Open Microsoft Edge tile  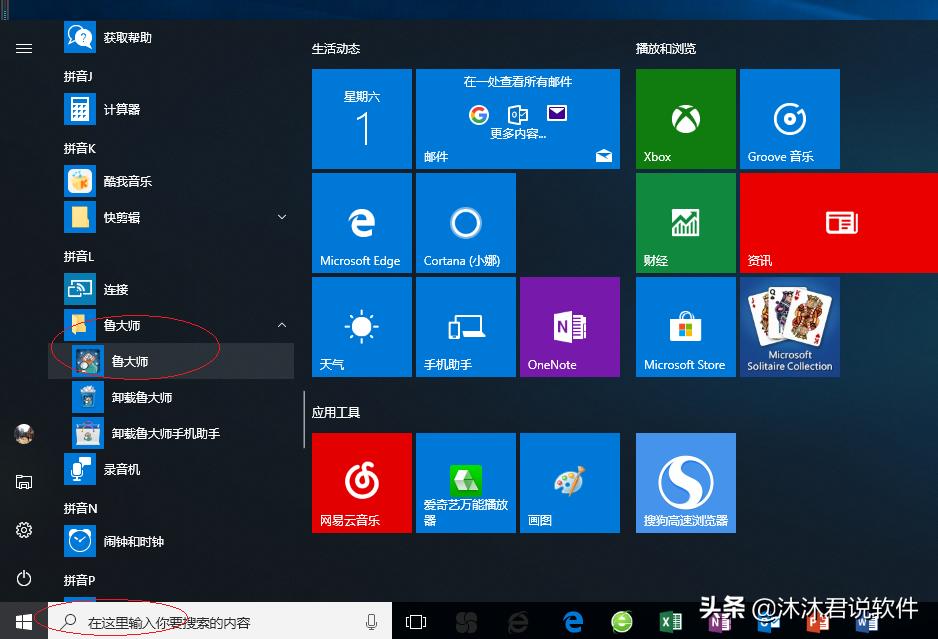tap(361, 223)
